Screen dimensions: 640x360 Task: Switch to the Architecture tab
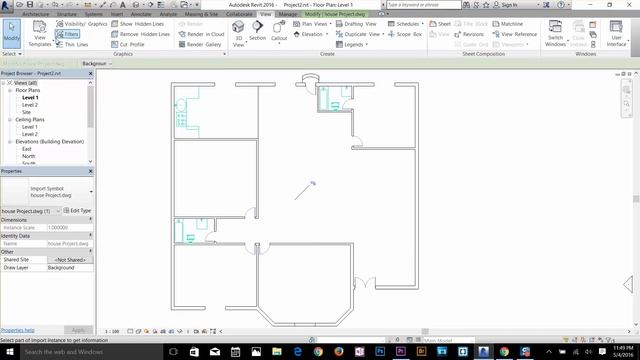point(36,14)
